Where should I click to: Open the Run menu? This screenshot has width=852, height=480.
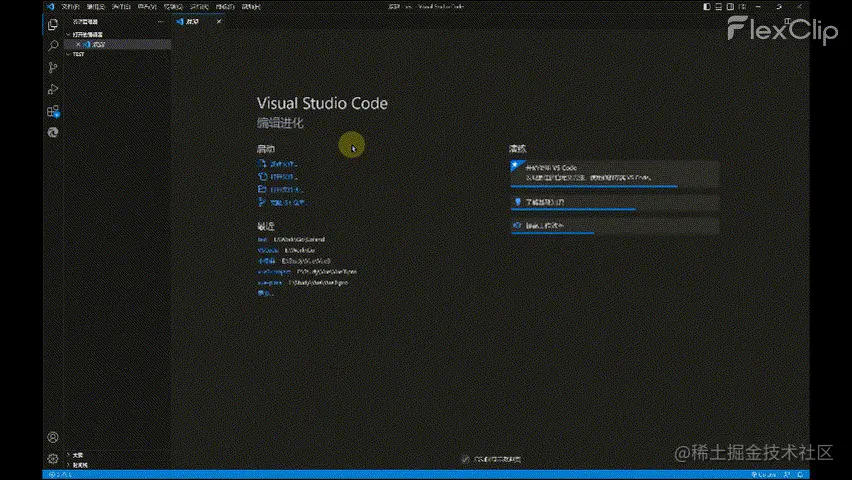point(199,7)
